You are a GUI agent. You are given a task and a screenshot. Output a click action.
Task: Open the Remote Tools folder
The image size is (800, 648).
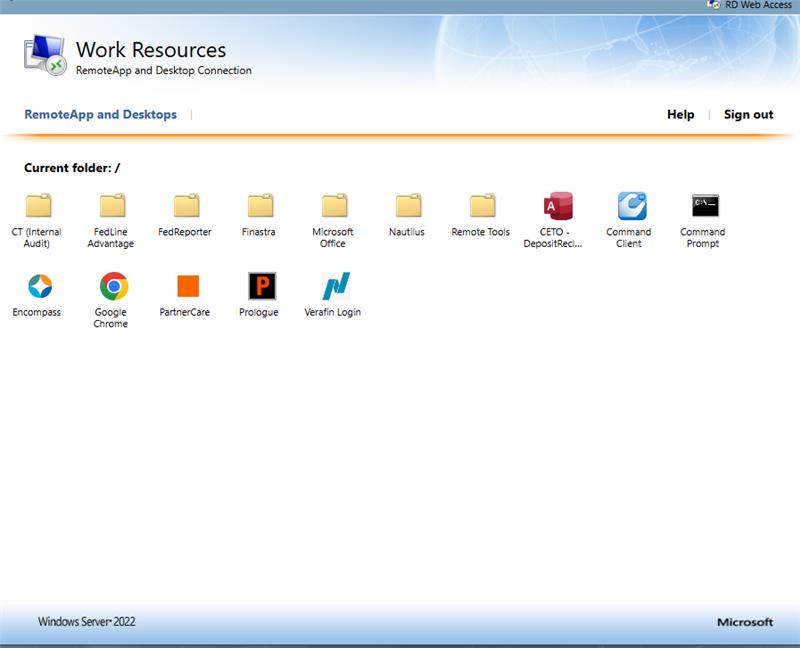[x=482, y=205]
